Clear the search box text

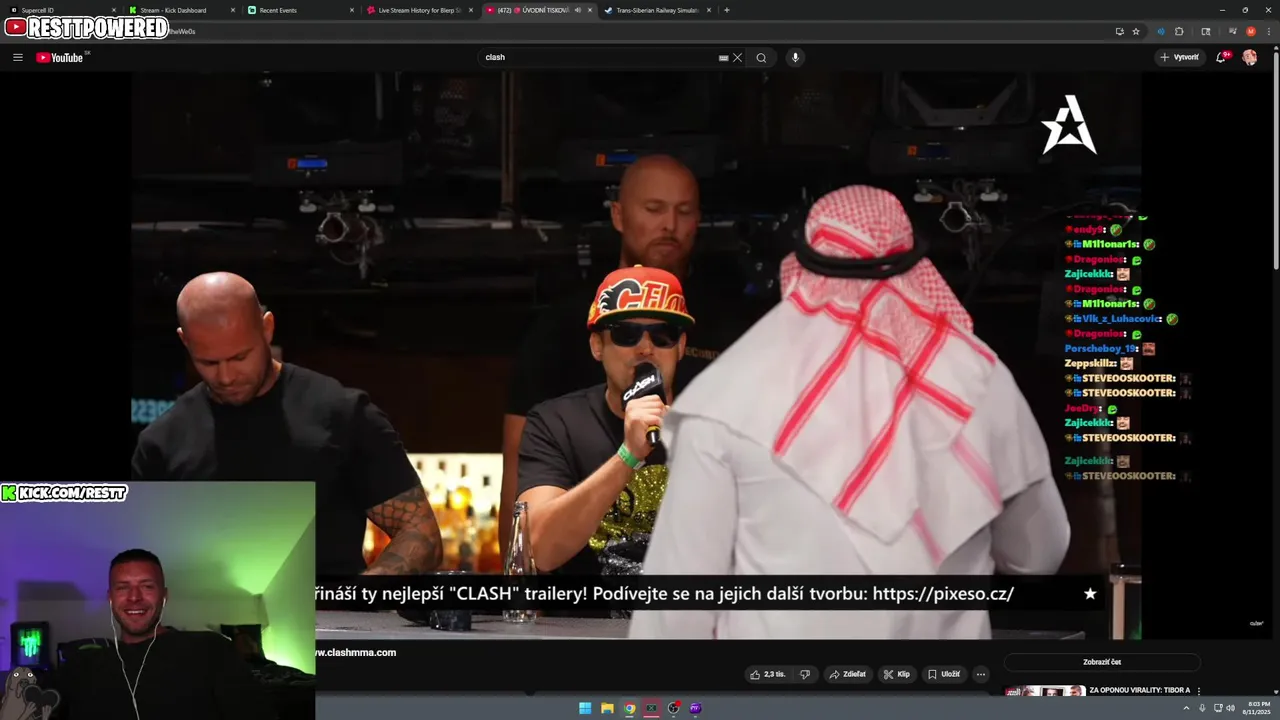point(738,57)
